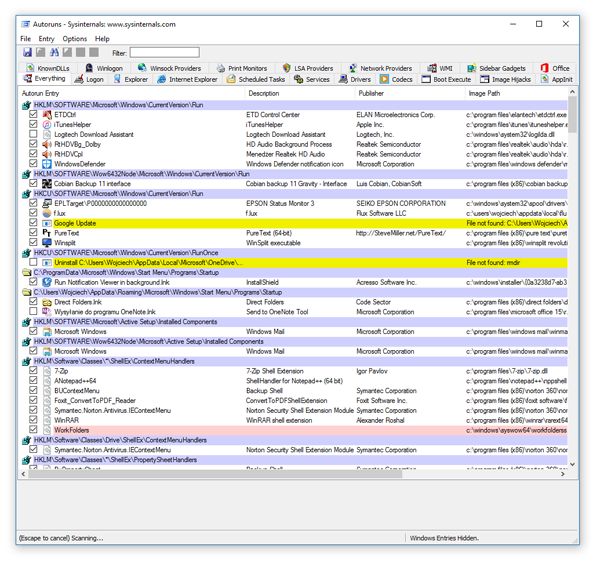
Task: Click the Autoruns title bar app icon
Action: tap(25, 24)
